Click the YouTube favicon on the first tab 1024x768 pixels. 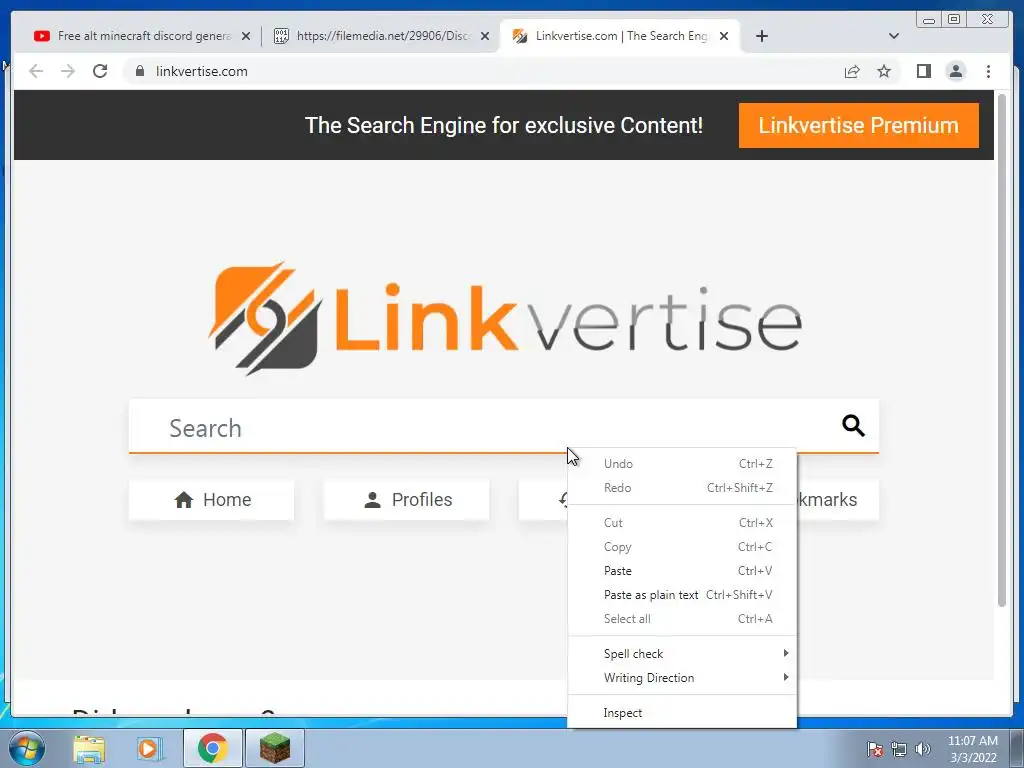(42, 36)
